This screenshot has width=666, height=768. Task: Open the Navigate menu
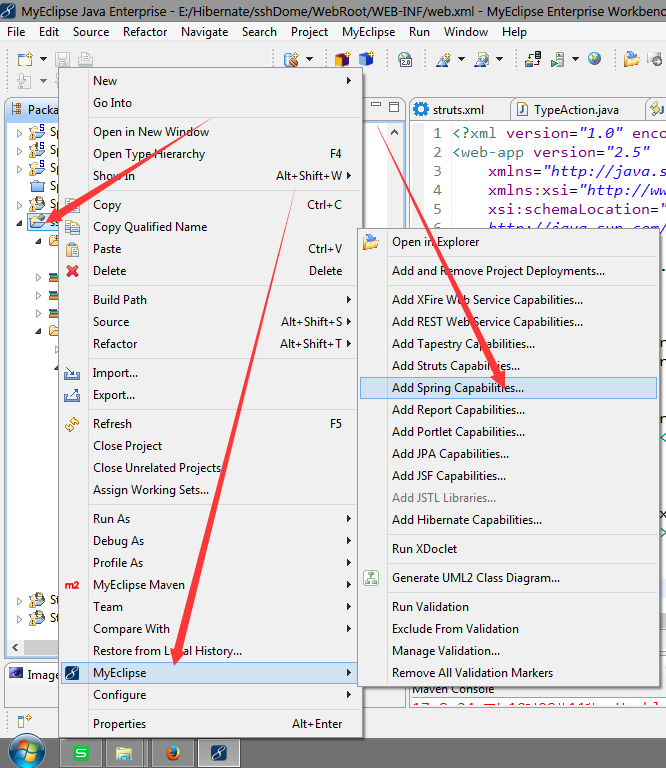(x=205, y=32)
